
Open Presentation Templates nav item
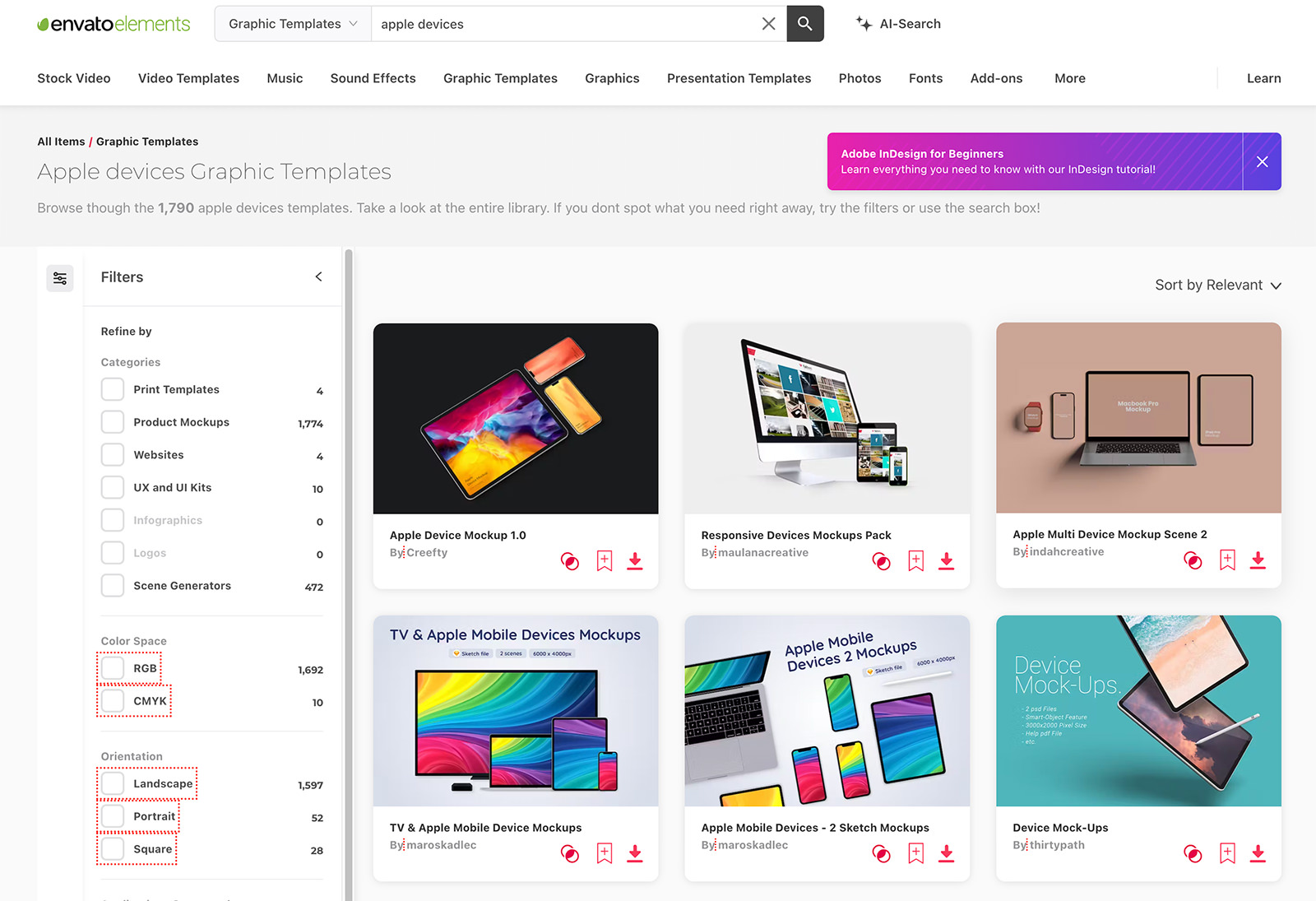tap(739, 78)
